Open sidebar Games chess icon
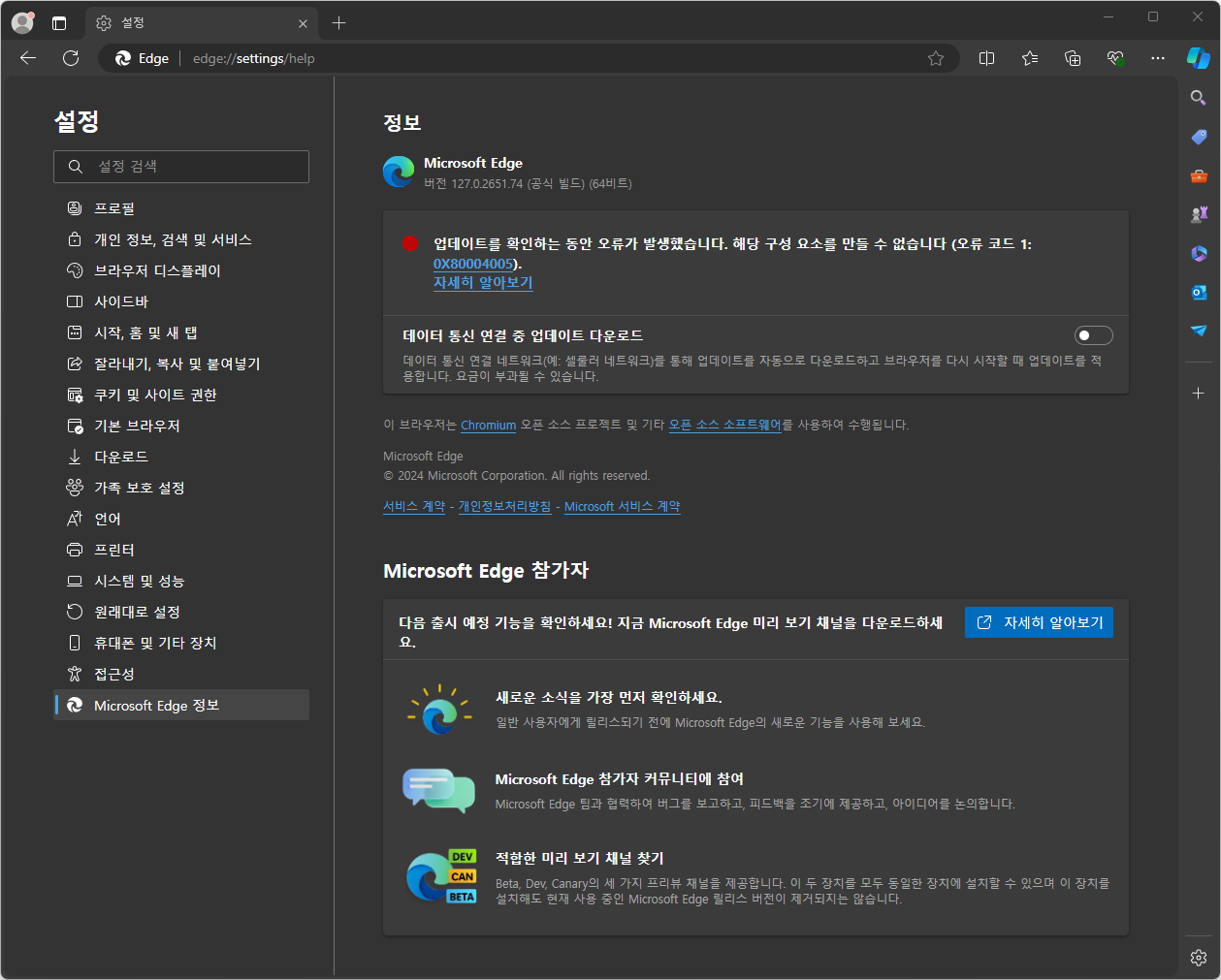The width and height of the screenshot is (1221, 980). tap(1199, 214)
